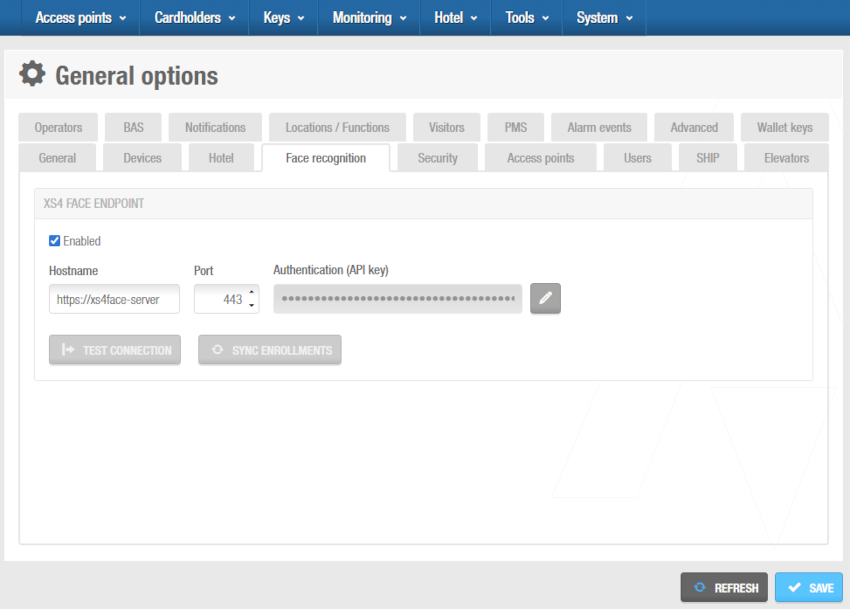Click the pencil edit API key icon
The image size is (850, 609).
(x=545, y=299)
